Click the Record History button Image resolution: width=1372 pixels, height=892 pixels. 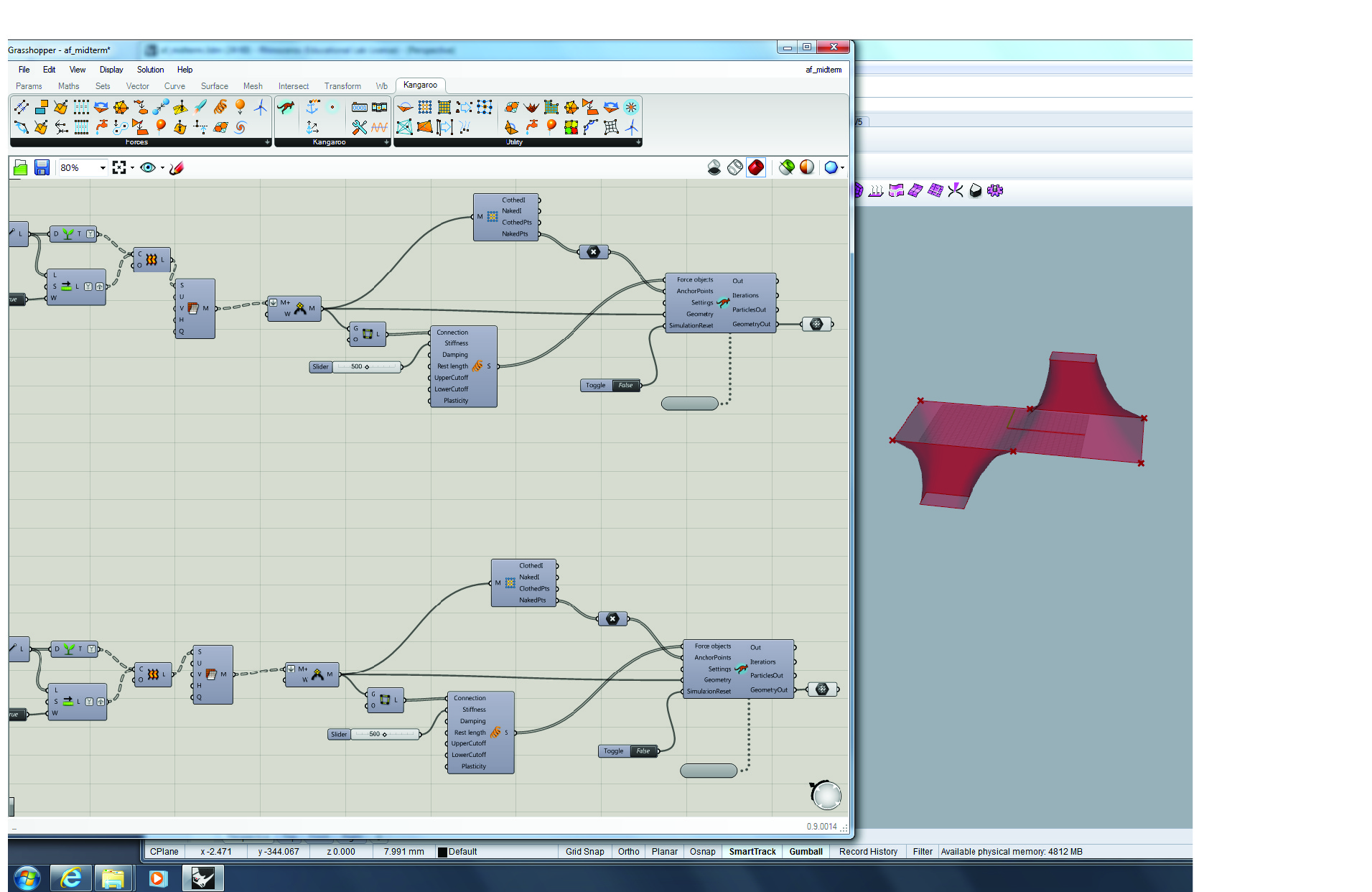click(868, 852)
